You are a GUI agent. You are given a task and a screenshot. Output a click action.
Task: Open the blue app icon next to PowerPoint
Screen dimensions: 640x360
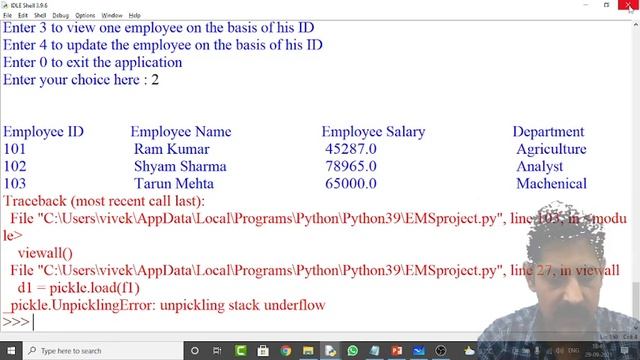[x=419, y=351]
